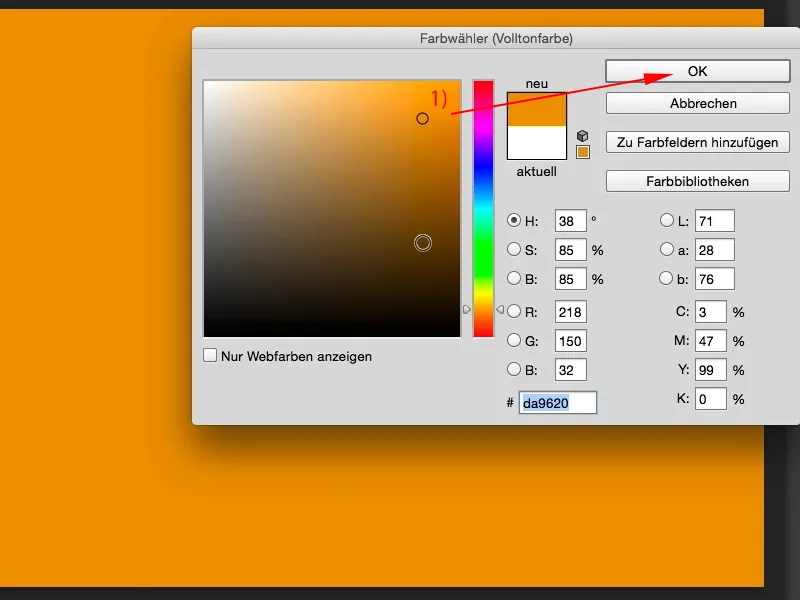Click the M magenta field 47
This screenshot has width=800, height=600.
[x=711, y=341]
